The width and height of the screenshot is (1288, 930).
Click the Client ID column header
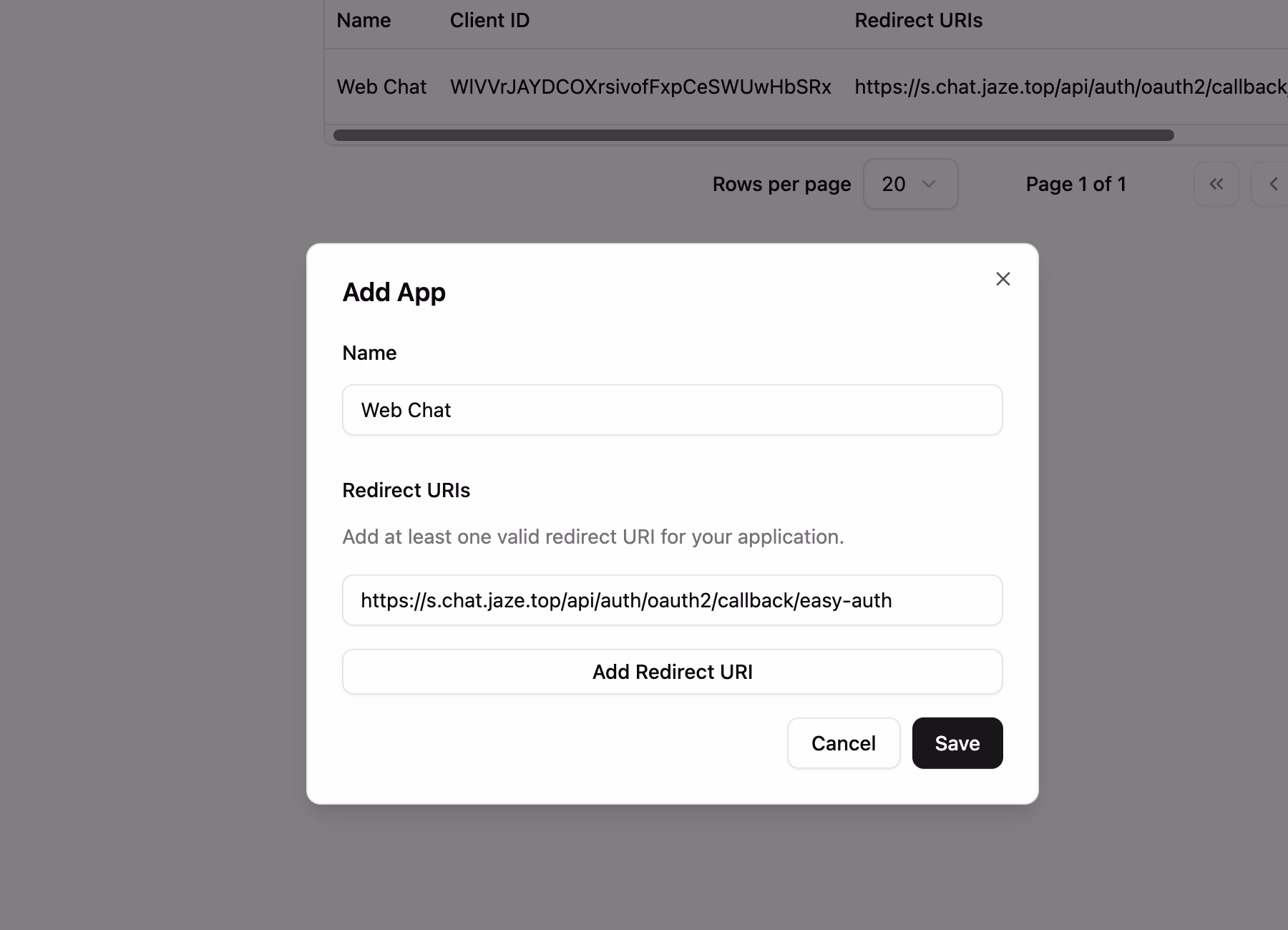pyautogui.click(x=489, y=21)
